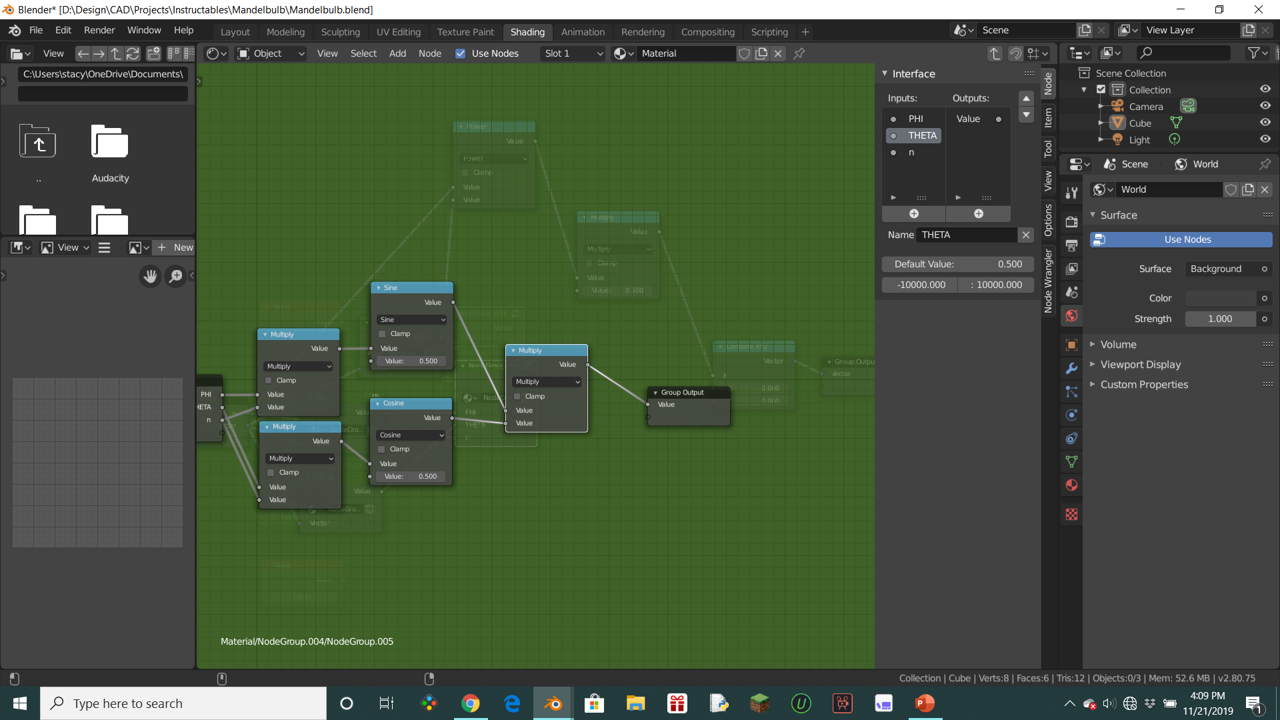This screenshot has height=720, width=1280.
Task: Adjust the Default Value 0.500 field
Action: point(956,264)
